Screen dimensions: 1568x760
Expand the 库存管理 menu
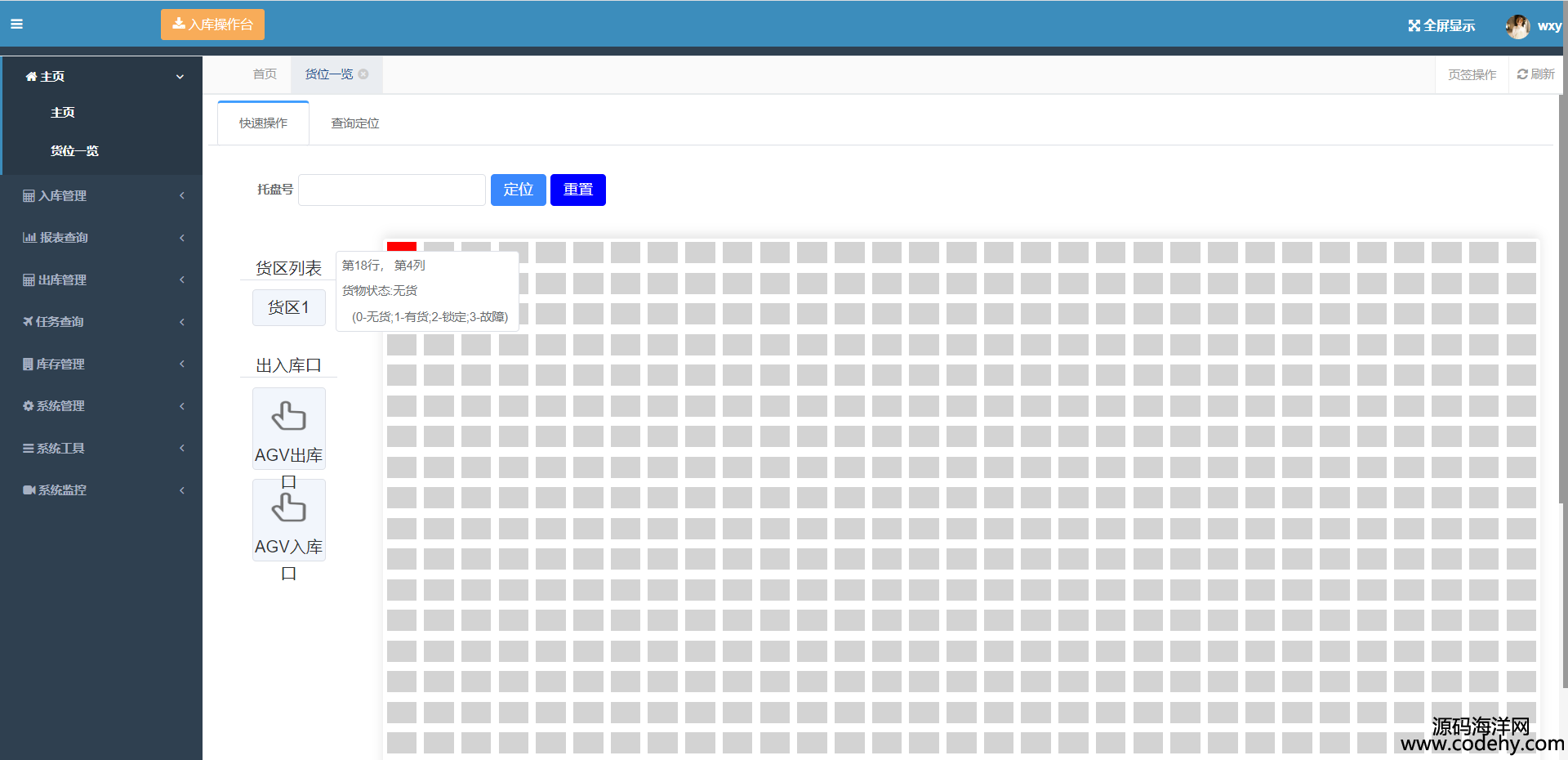coord(102,364)
